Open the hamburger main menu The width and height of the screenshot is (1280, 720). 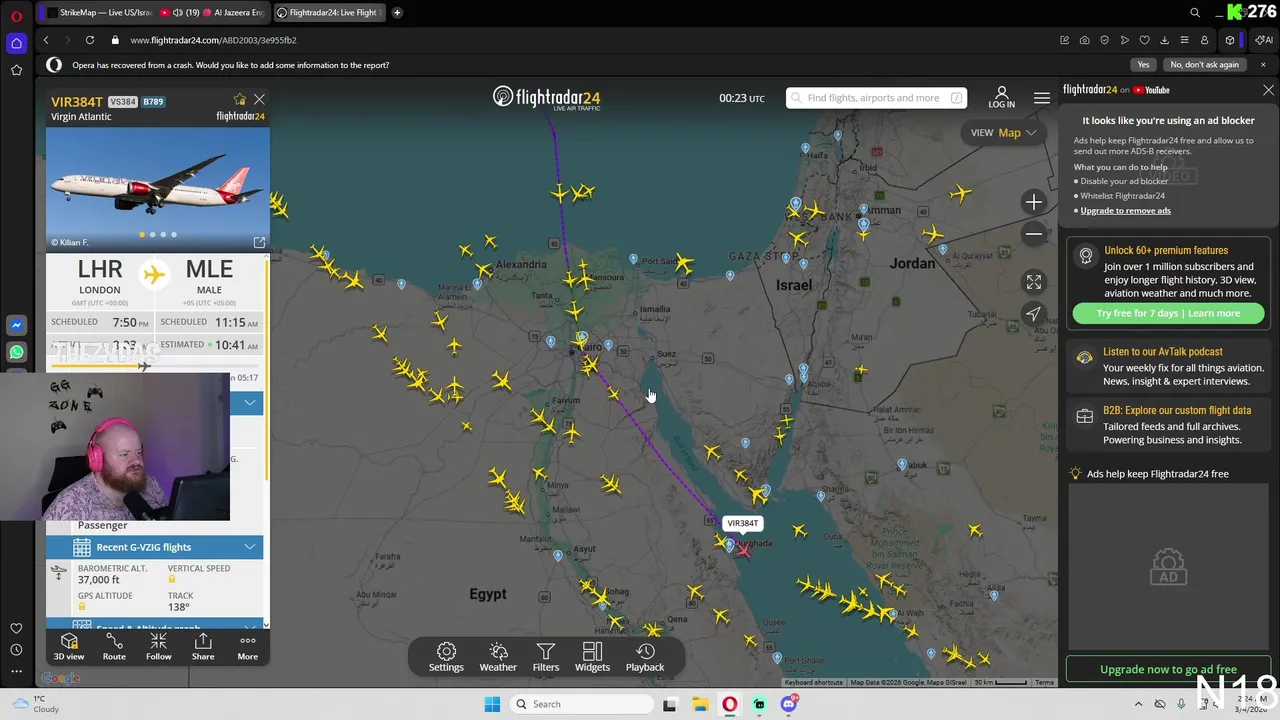(x=1042, y=98)
